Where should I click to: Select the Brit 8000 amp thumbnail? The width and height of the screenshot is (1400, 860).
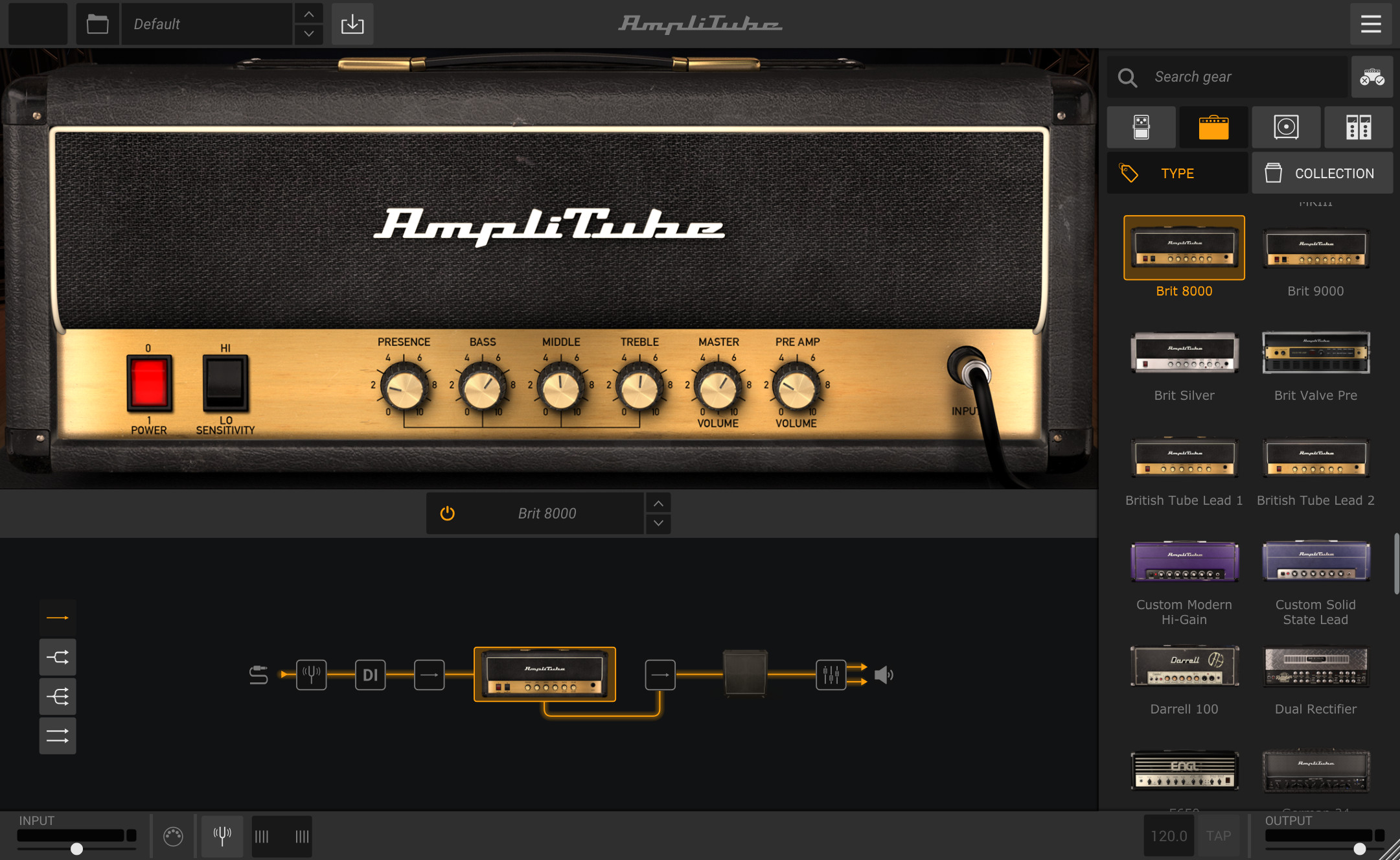[1184, 248]
